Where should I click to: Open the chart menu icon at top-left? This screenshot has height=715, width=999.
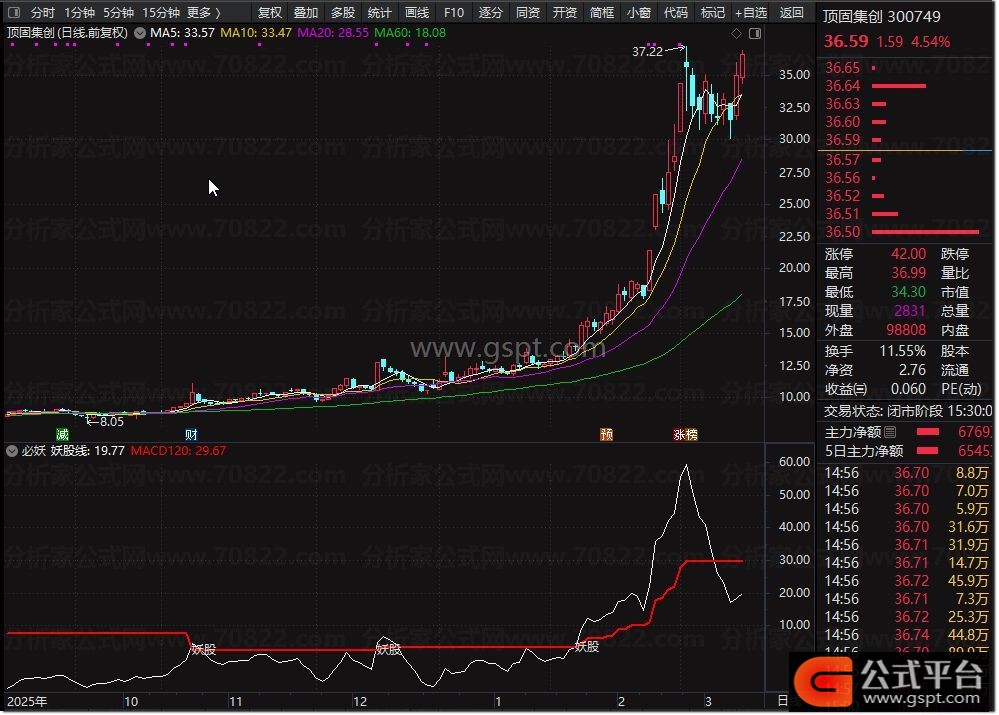[x=13, y=13]
